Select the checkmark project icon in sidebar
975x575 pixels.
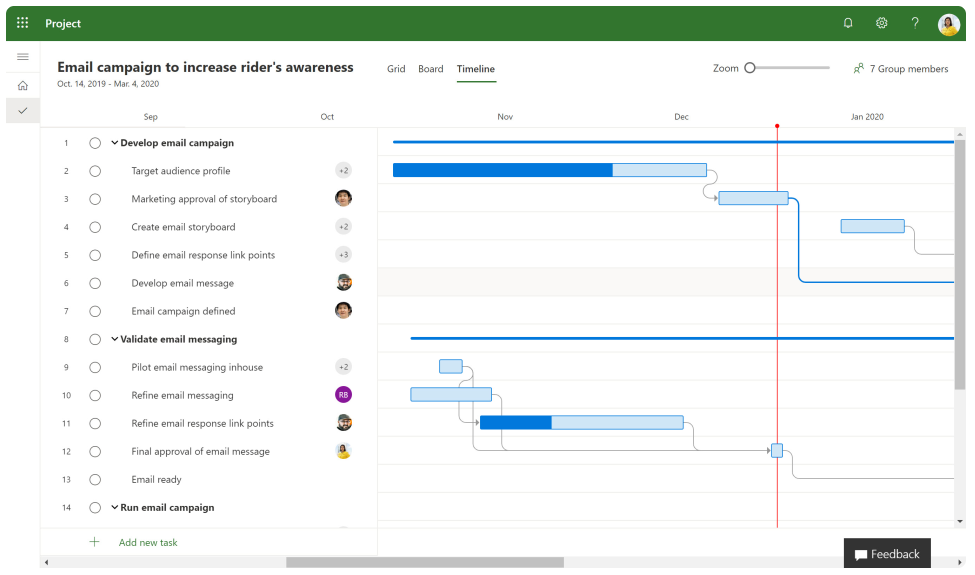[x=23, y=111]
